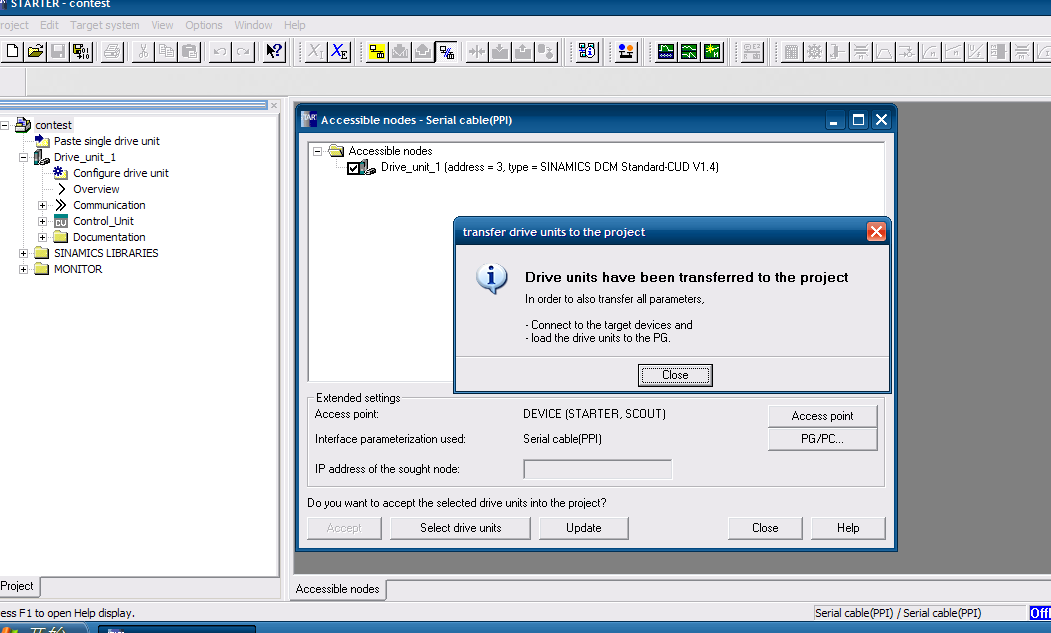Click the Accessible nodes toolbar icon

click(587, 52)
